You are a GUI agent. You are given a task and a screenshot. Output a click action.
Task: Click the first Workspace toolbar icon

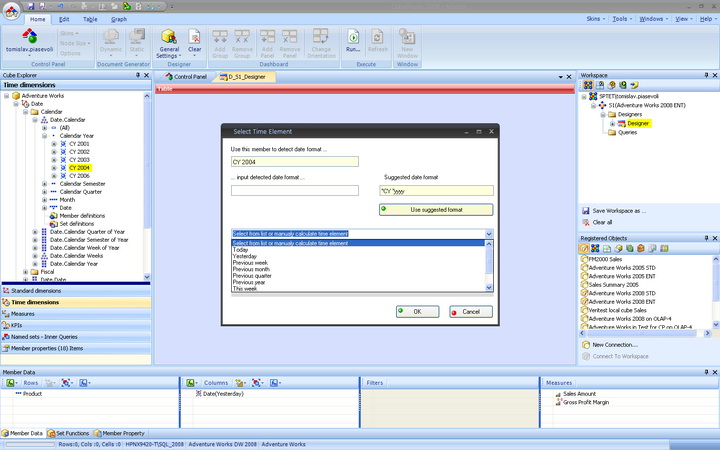point(588,85)
